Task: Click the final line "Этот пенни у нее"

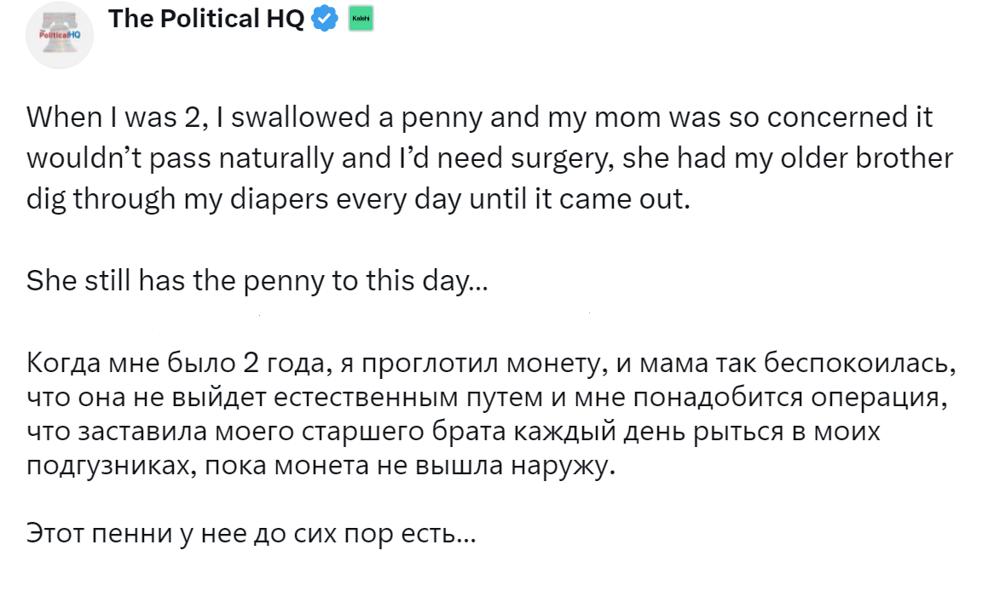Action: (250, 533)
